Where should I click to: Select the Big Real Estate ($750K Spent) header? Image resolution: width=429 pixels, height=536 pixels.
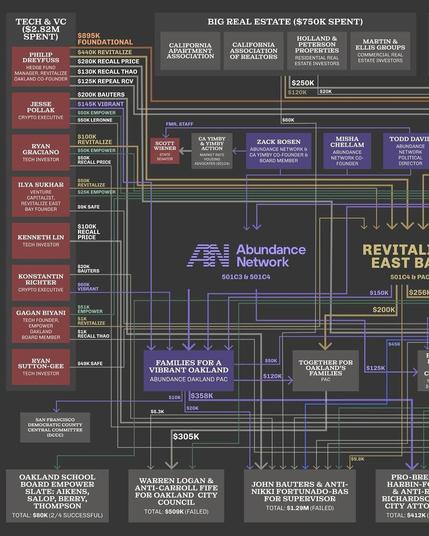(285, 22)
